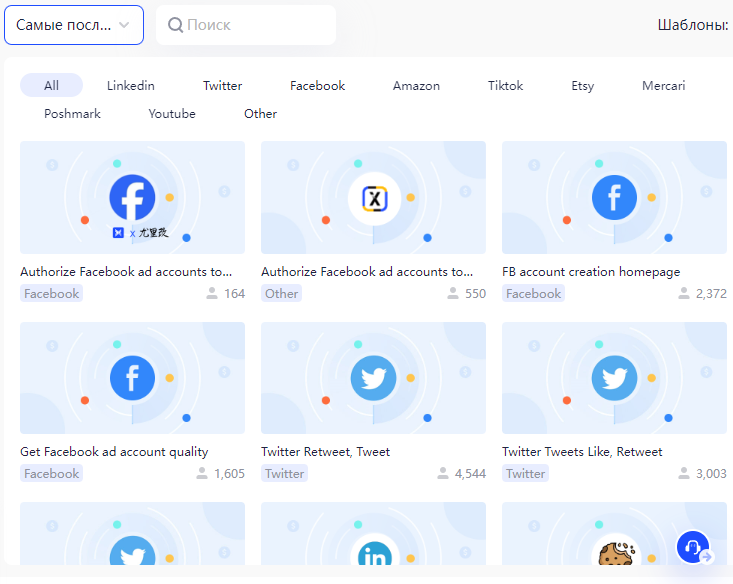The width and height of the screenshot is (733, 584).
Task: Click Facebook tag under FB account creation
Action: click(533, 294)
